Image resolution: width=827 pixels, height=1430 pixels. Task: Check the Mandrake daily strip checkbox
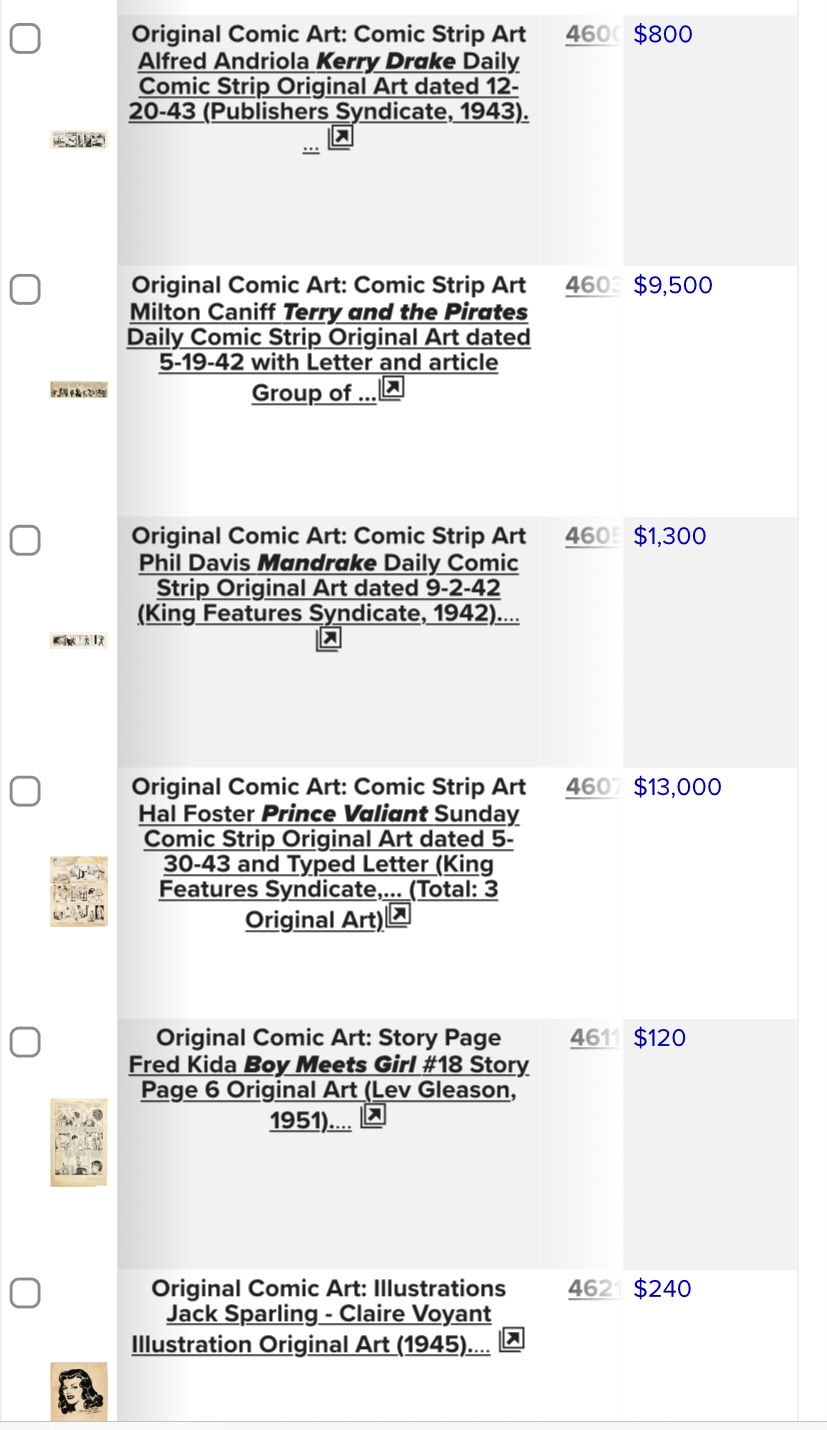pyautogui.click(x=25, y=541)
